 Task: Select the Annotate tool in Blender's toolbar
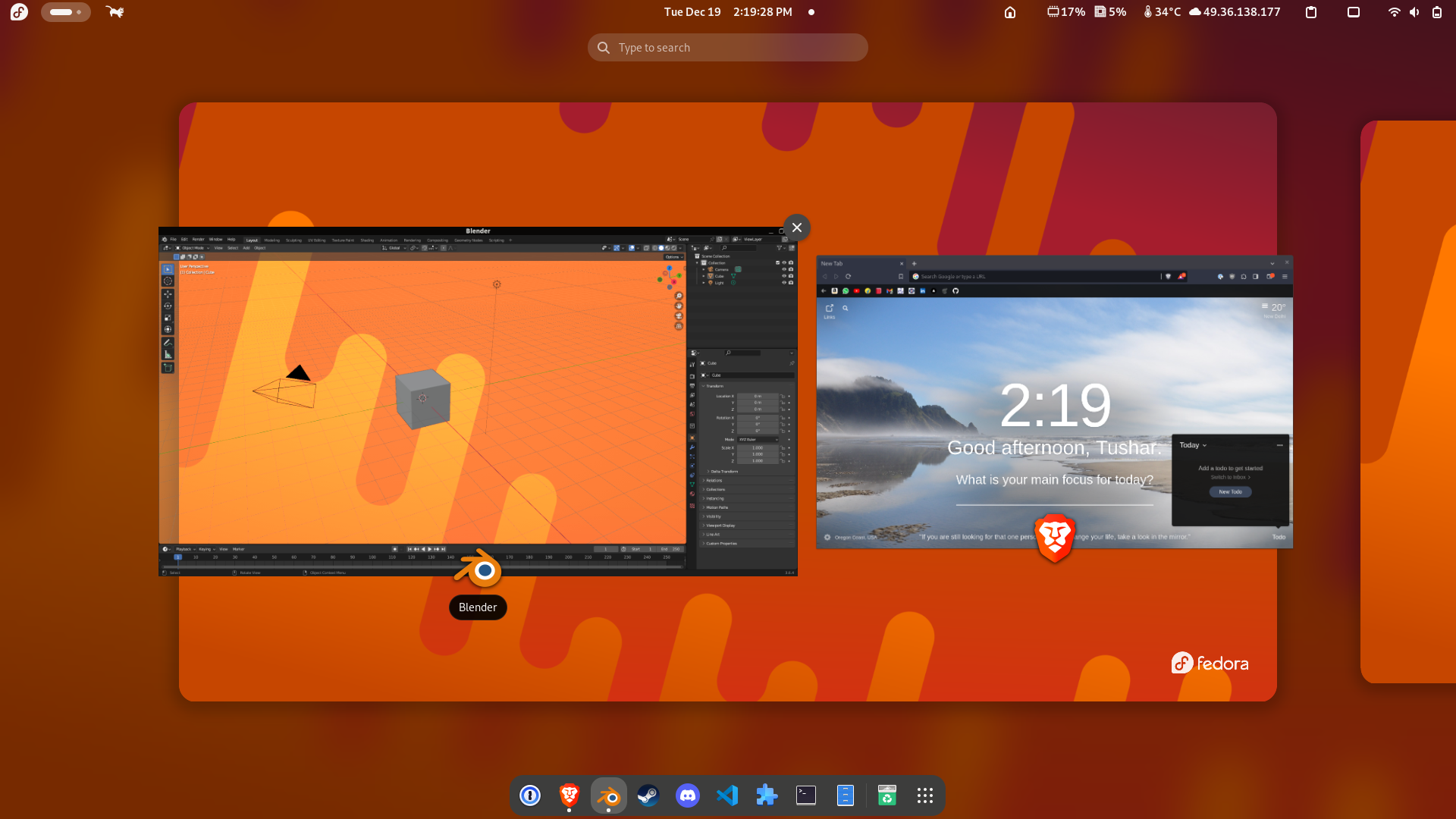(168, 343)
